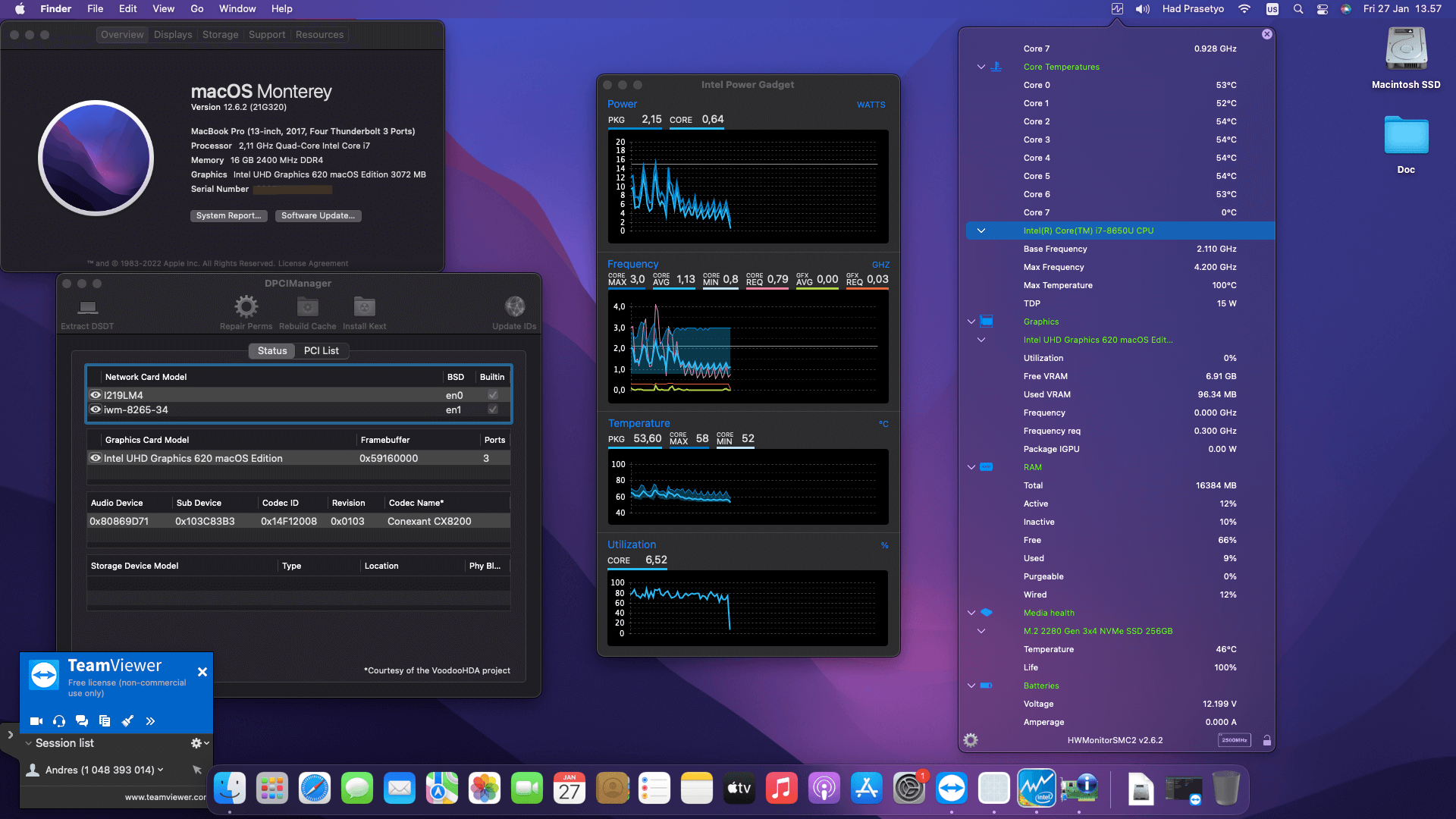Switch to Storage tab in About This Mac

click(220, 35)
